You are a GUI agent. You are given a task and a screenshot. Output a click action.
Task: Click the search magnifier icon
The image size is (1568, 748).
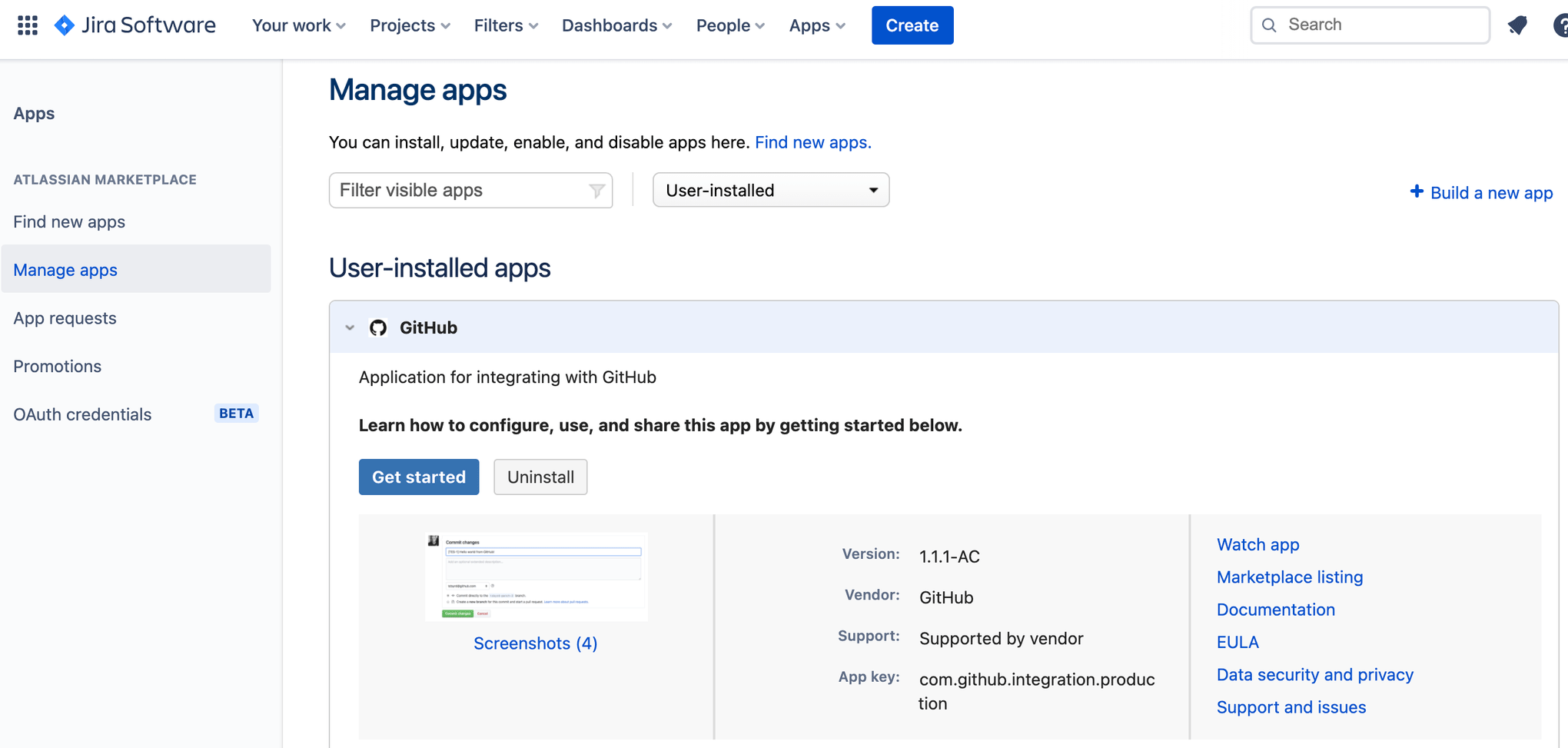tap(1270, 25)
